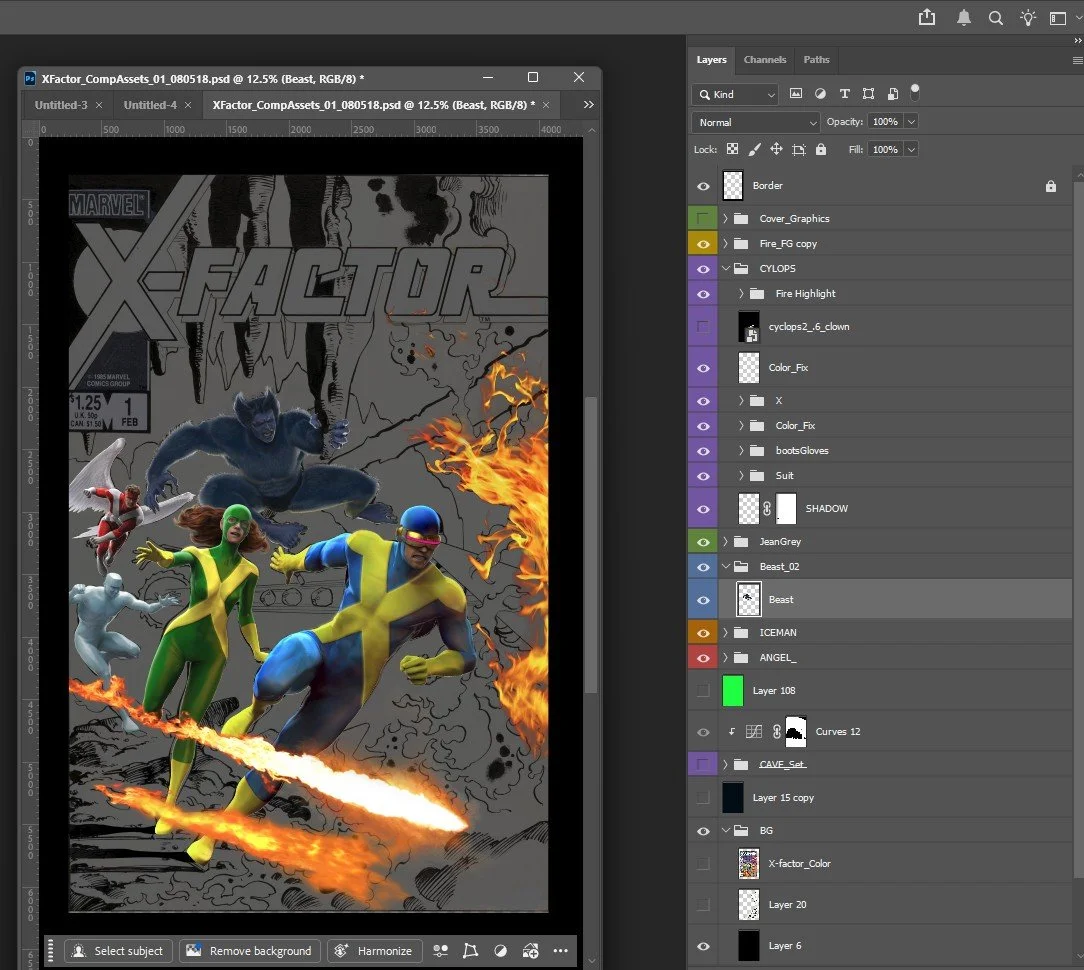Click Lock transparent pixels icon

tap(732, 149)
